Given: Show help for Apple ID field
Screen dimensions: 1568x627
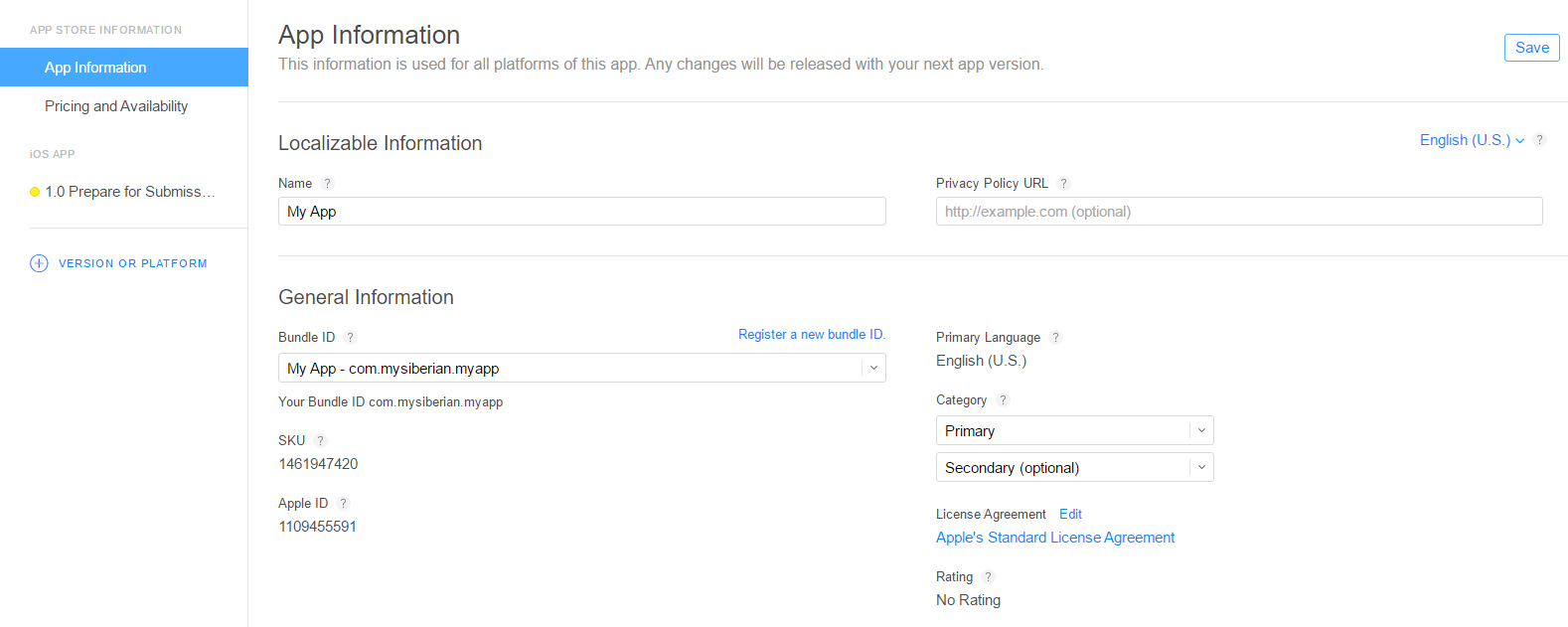Looking at the screenshot, I should click(343, 504).
